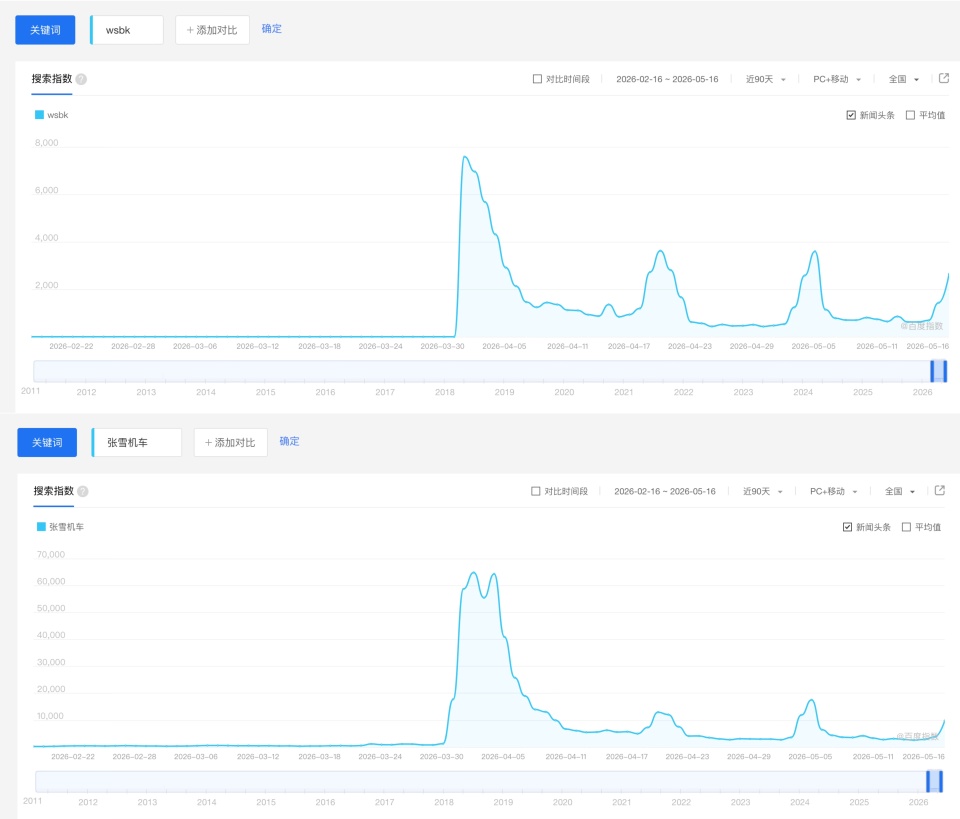The height and width of the screenshot is (819, 960).
Task: Click help icon next to wsbk 搜索指数
Action: tap(81, 79)
